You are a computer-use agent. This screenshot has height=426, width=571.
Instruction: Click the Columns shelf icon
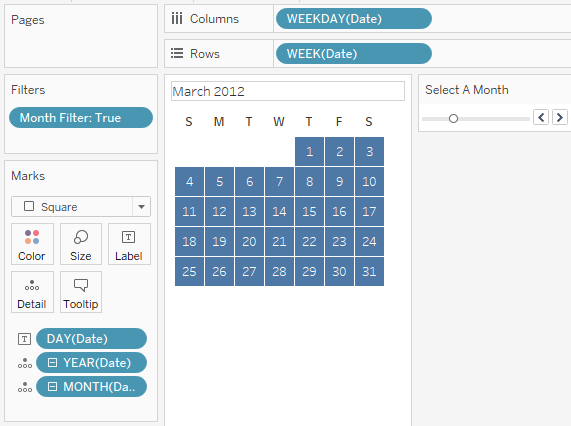coord(177,18)
